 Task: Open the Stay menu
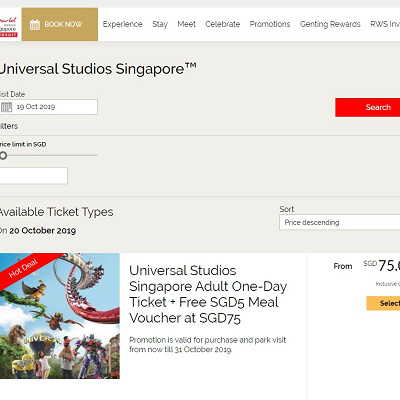pos(160,24)
